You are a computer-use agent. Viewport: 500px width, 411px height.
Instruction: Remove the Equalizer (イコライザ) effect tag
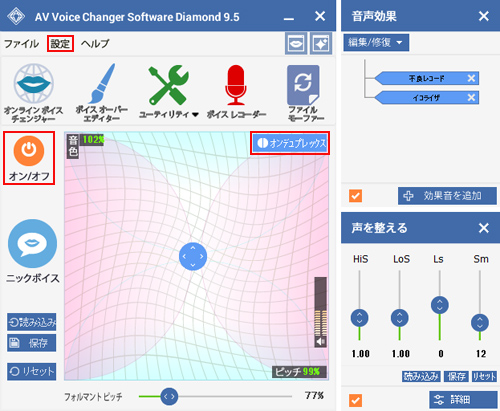[471, 97]
